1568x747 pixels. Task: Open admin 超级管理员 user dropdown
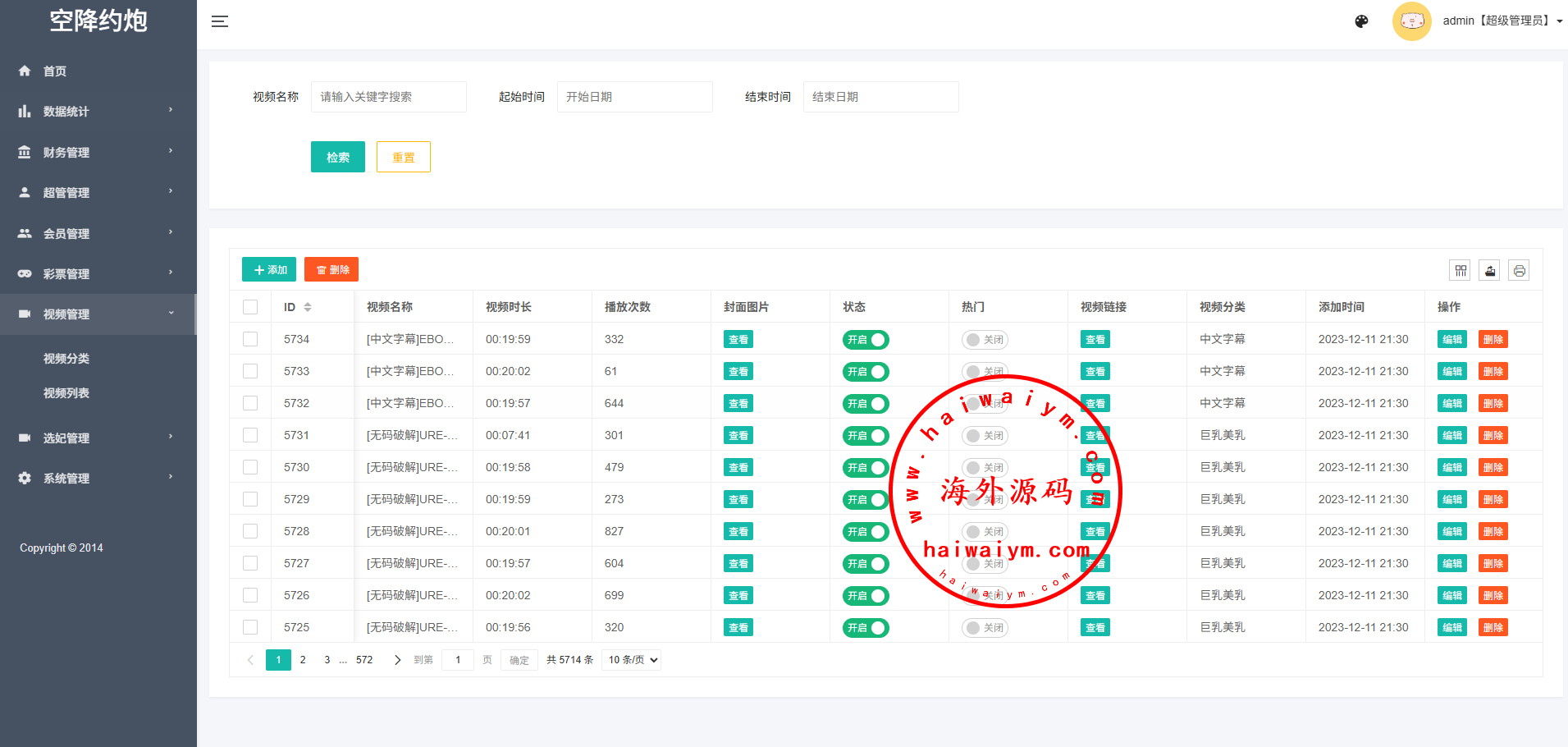(1502, 21)
